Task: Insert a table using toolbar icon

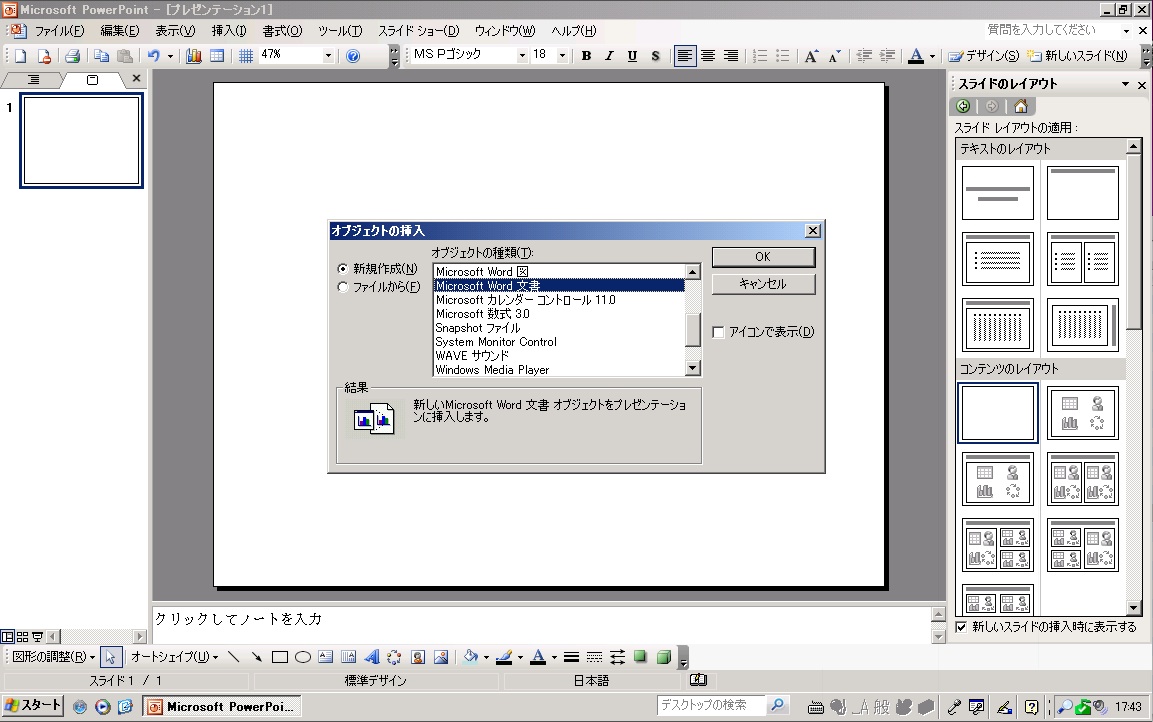Action: (x=217, y=56)
